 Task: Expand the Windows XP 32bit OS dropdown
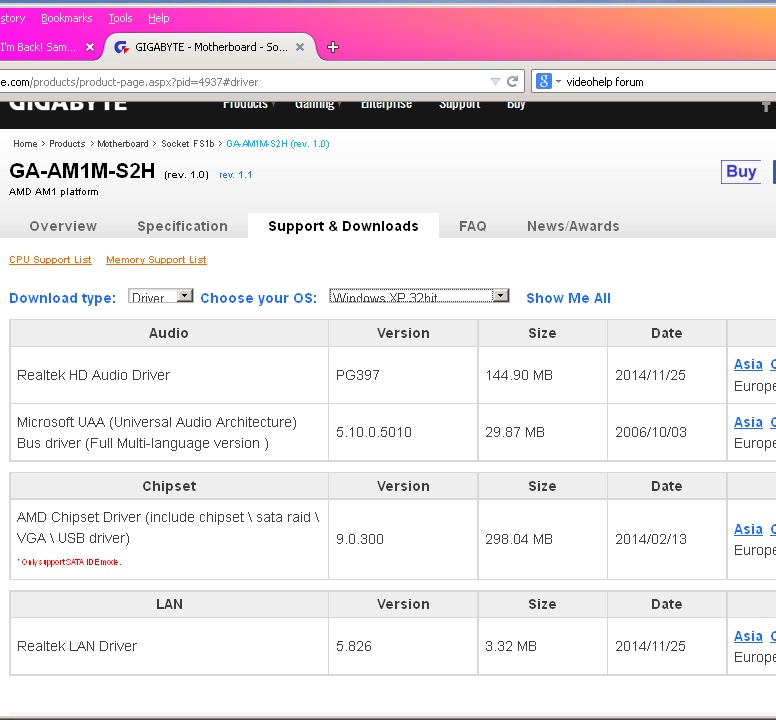pos(419,296)
